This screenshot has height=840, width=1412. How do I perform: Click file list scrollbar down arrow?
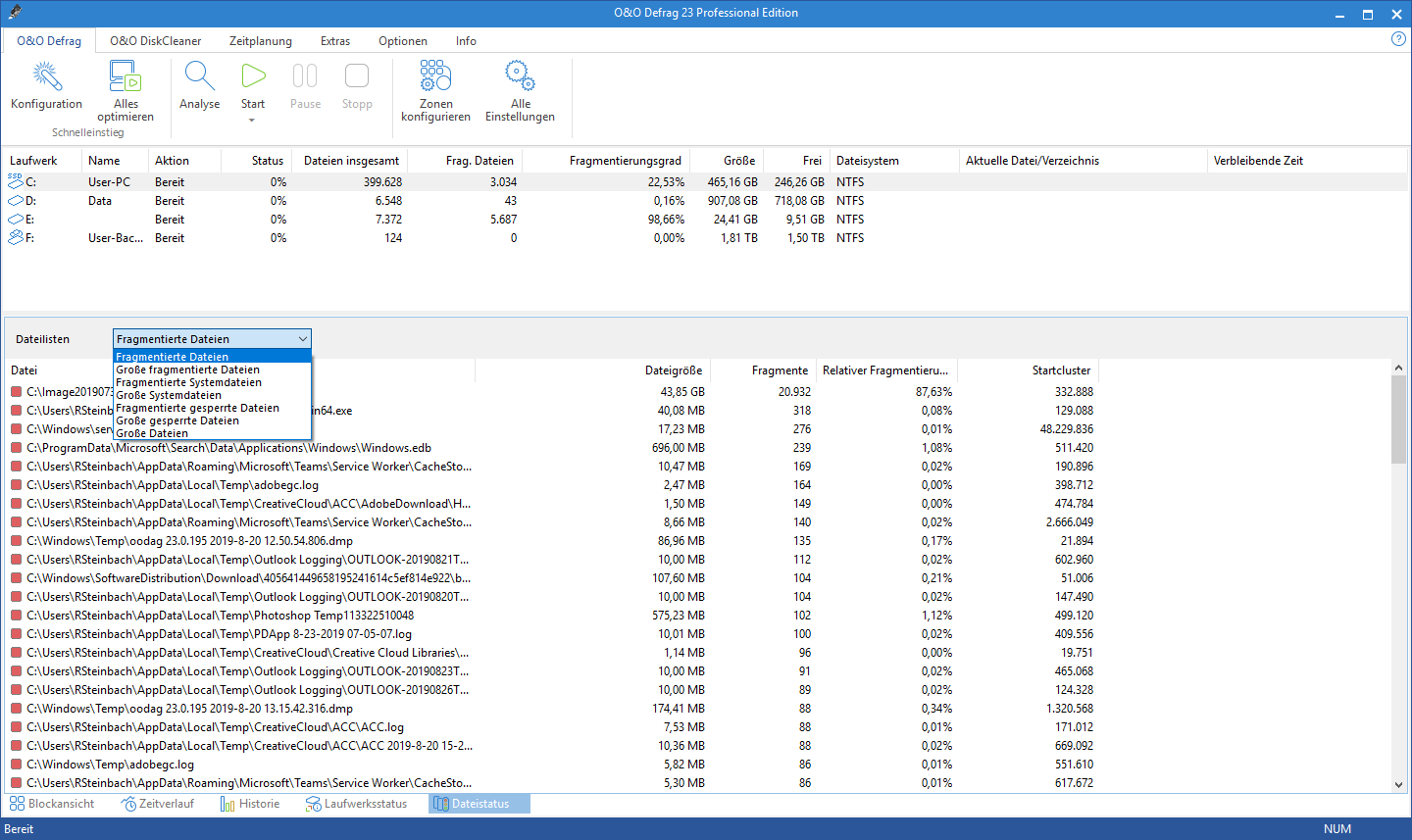(1398, 785)
